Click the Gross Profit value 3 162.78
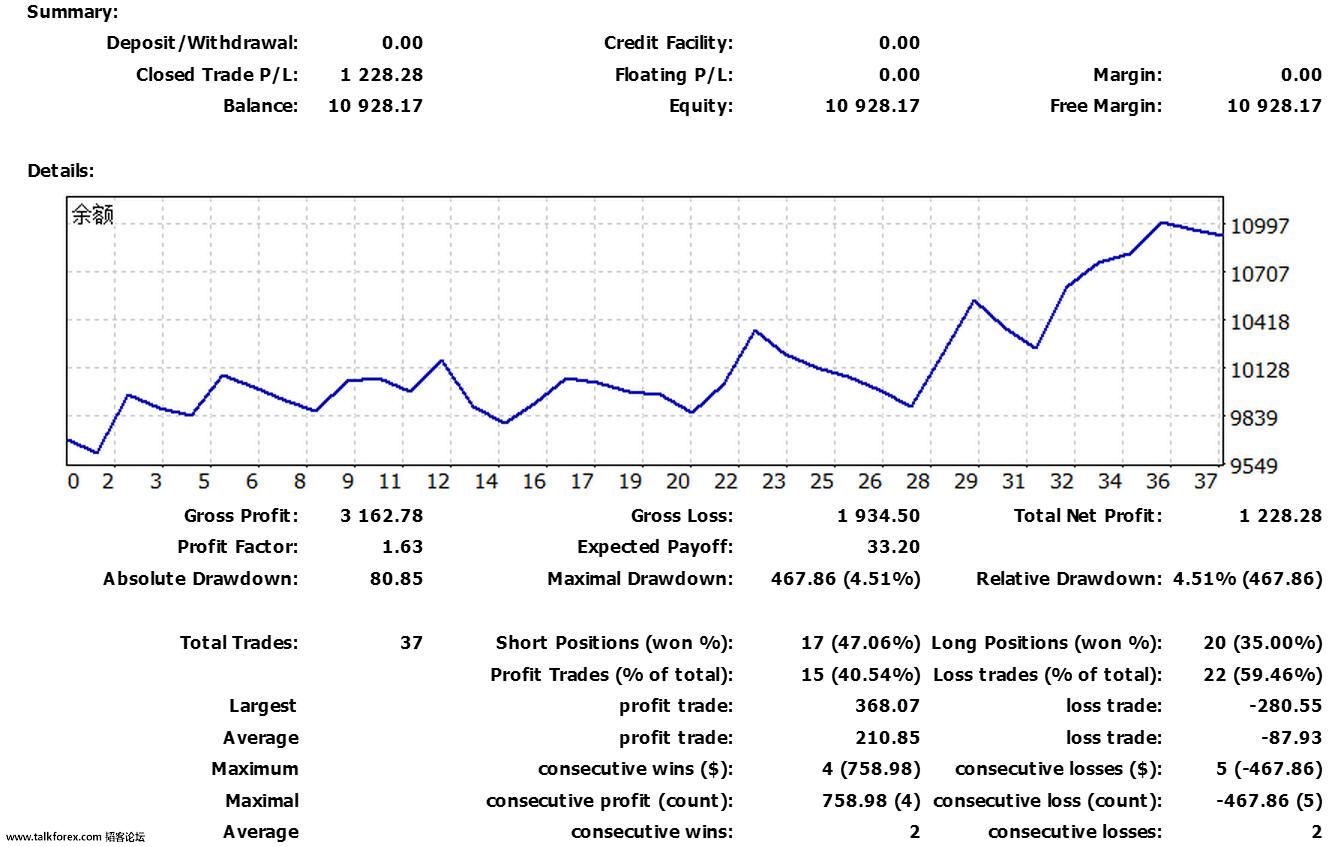 click(381, 516)
